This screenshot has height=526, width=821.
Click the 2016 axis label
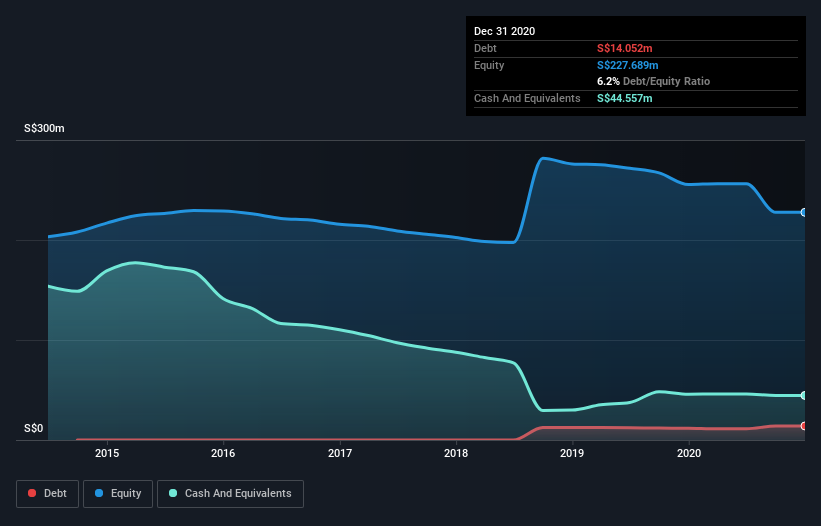[223, 453]
